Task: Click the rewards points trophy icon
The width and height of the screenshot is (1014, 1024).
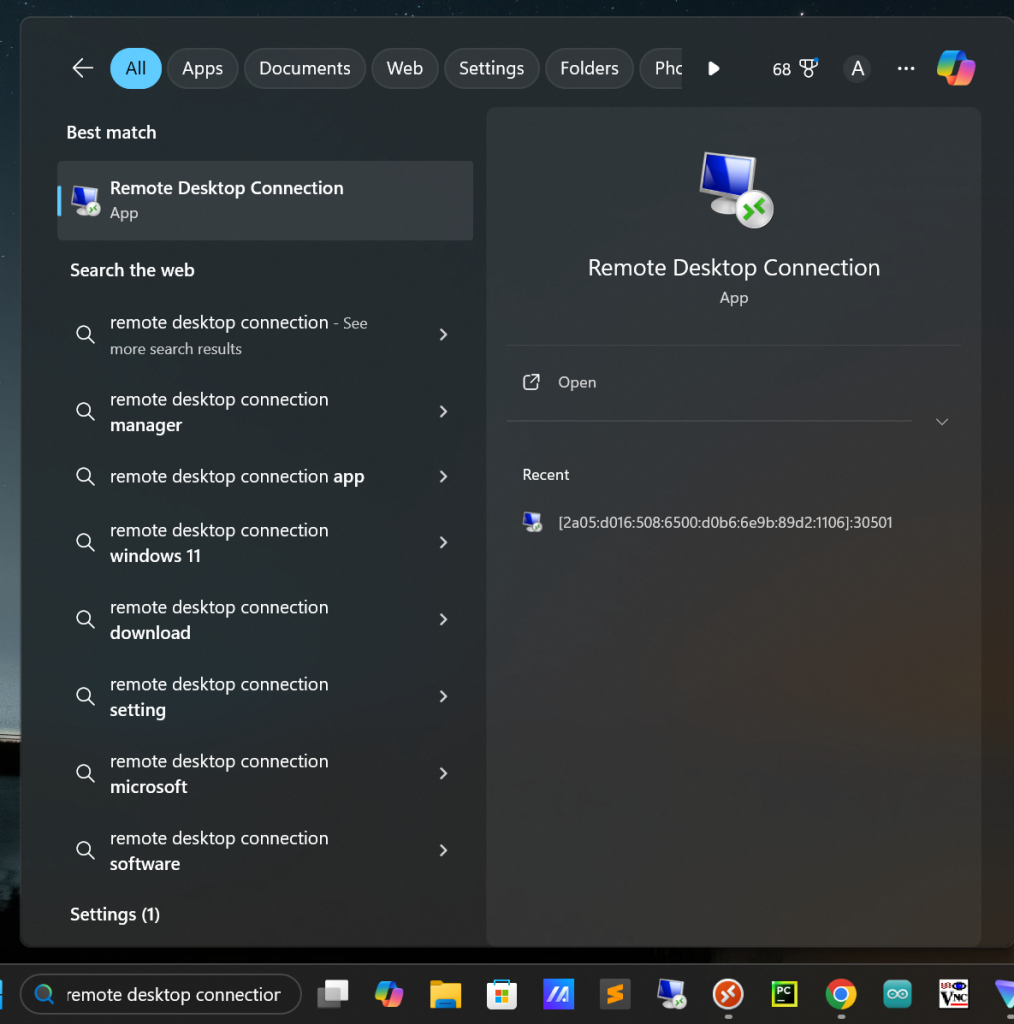Action: pyautogui.click(x=807, y=68)
